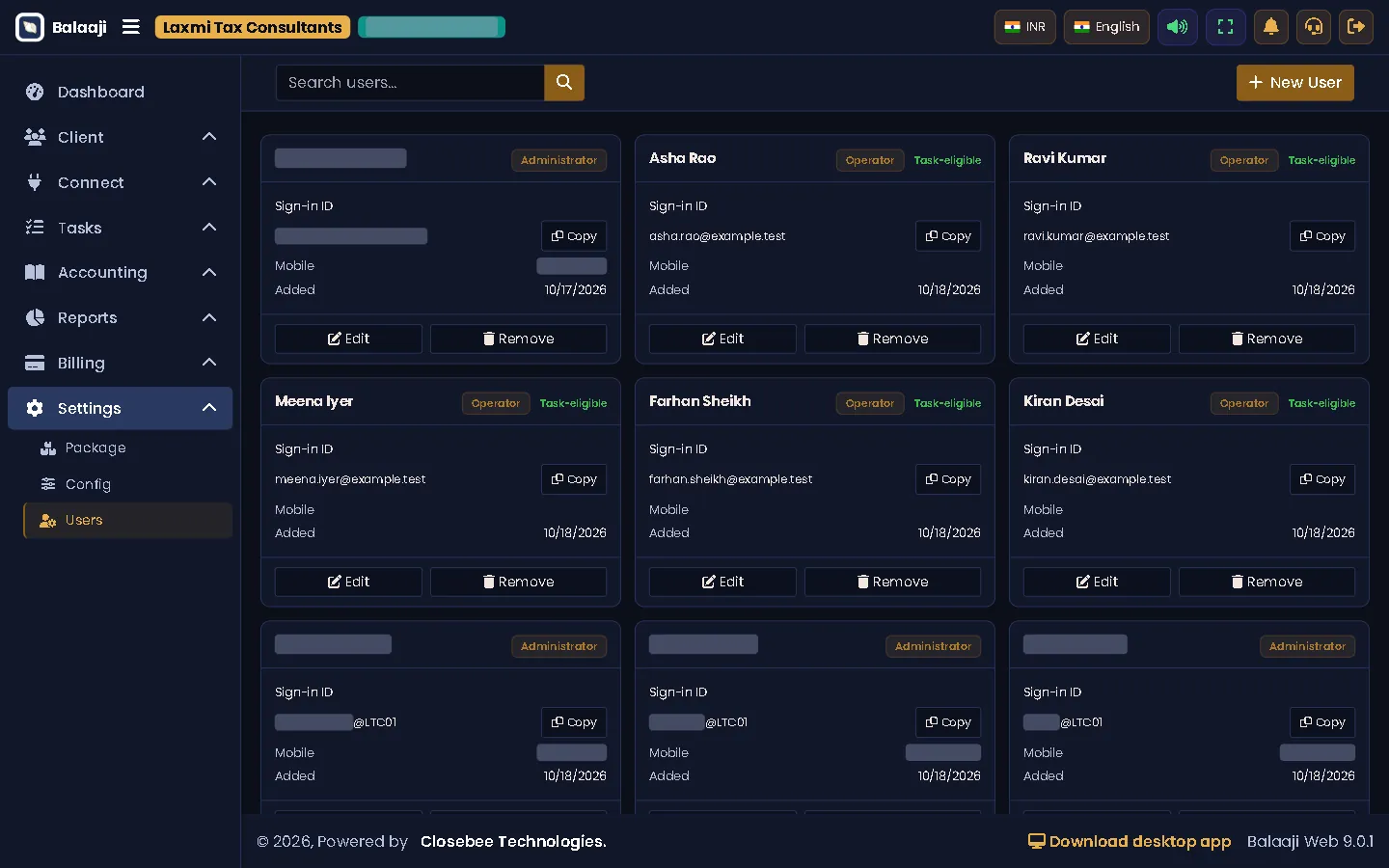Toggle the sound speaker icon
1389x868 pixels.
pos(1178,27)
